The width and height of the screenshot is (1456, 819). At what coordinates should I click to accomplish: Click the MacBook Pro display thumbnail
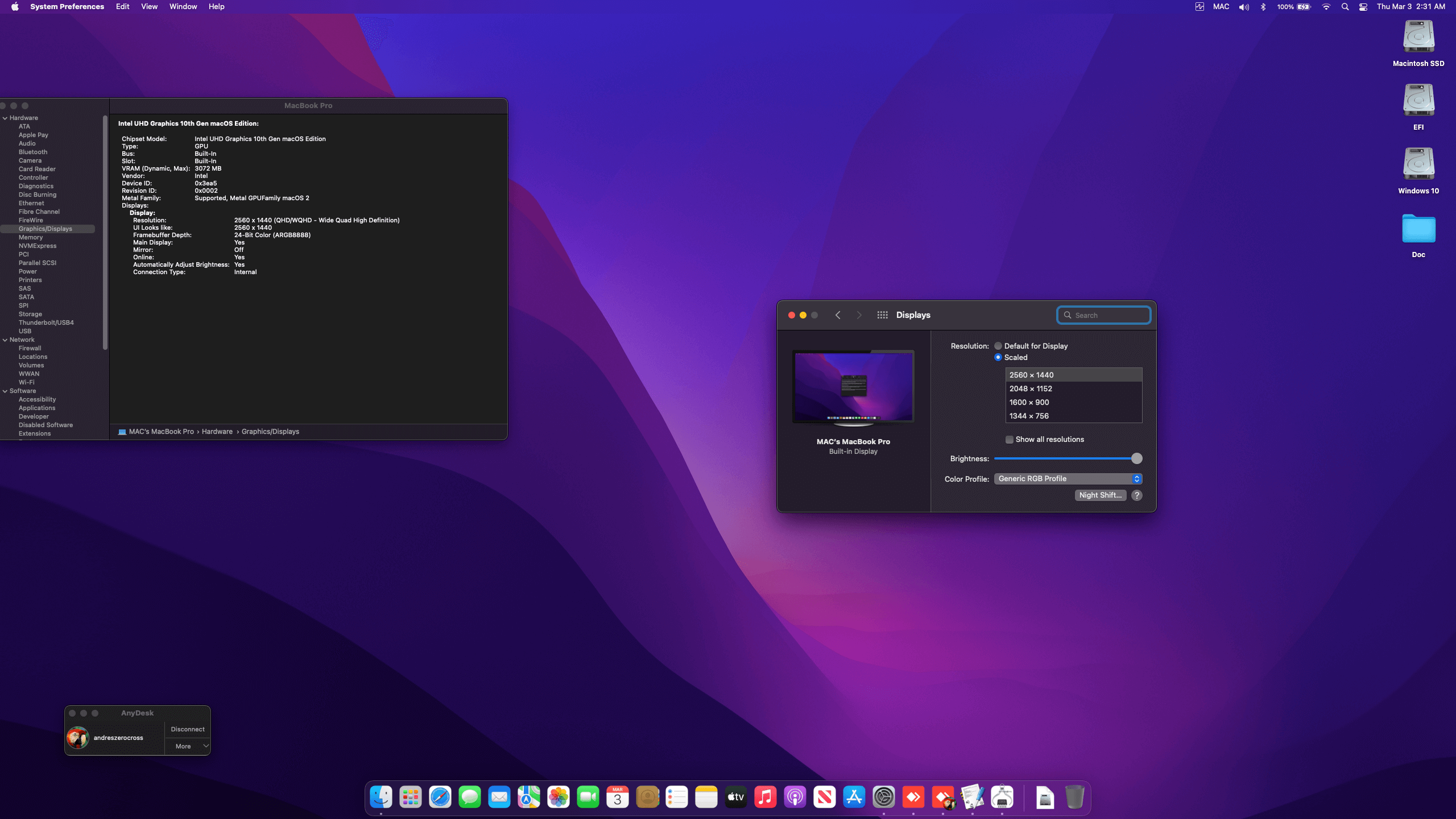pos(853,388)
